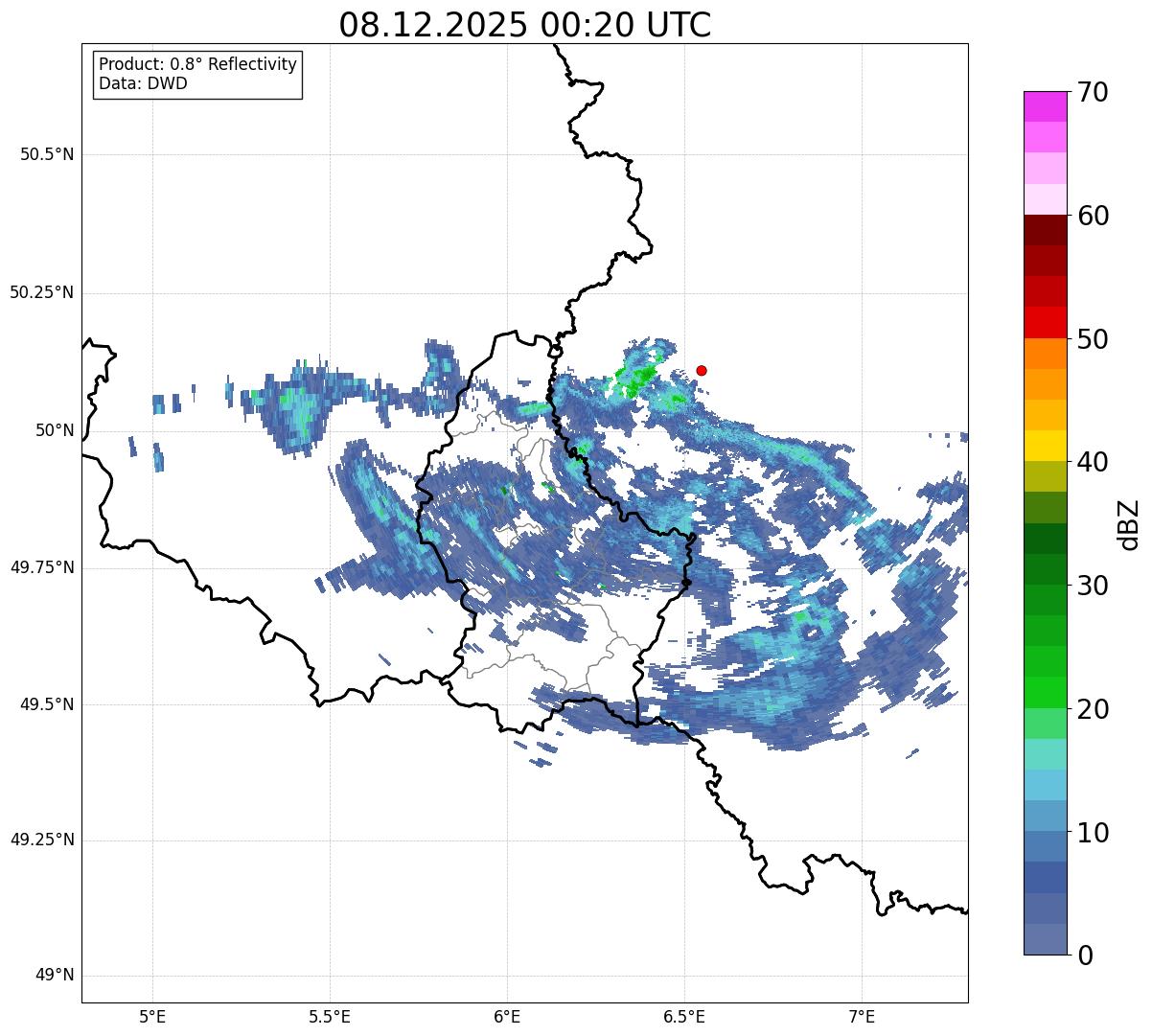Pick the orange colorbar segment below 50

1045,354
